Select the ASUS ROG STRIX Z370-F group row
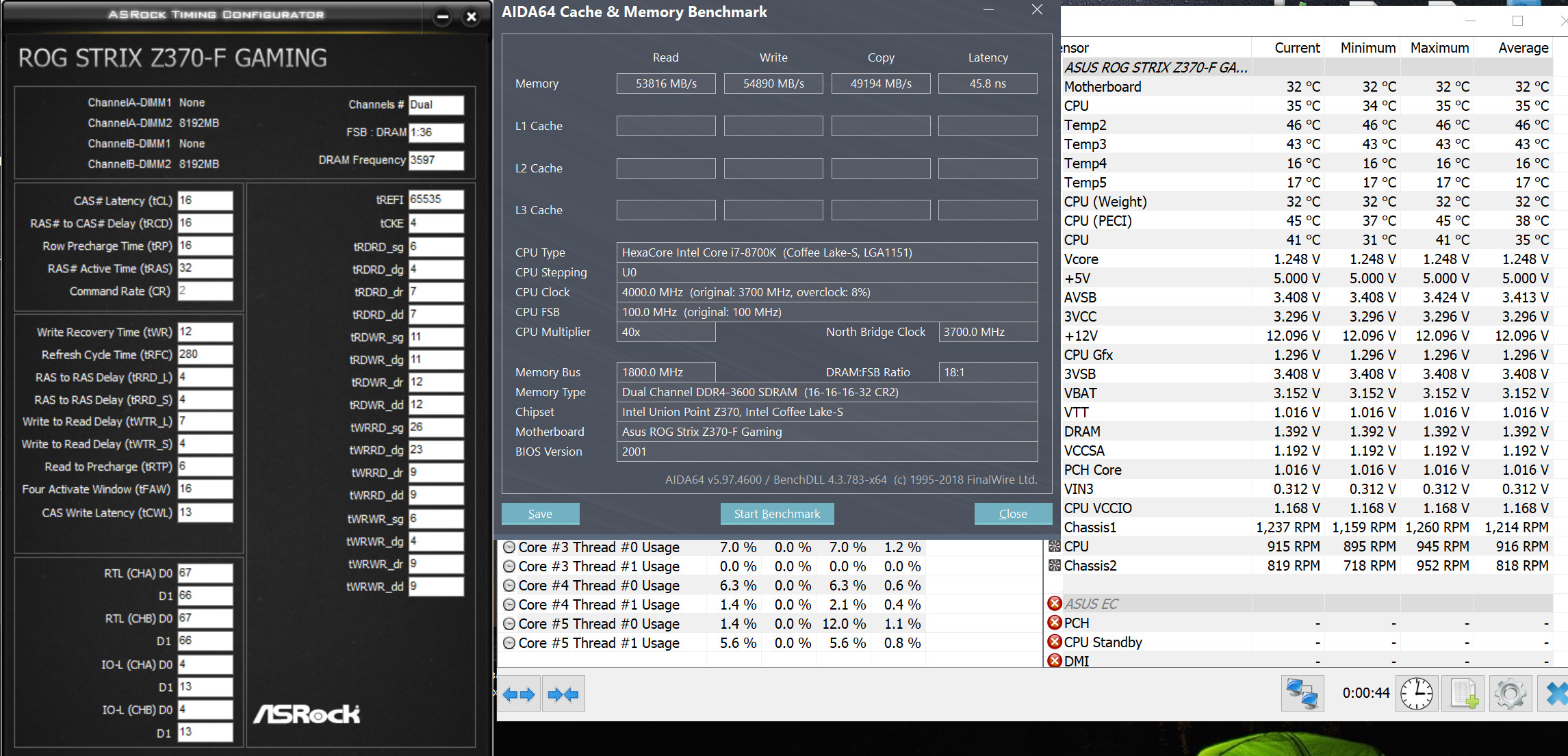This screenshot has width=1568, height=756. (x=1155, y=68)
